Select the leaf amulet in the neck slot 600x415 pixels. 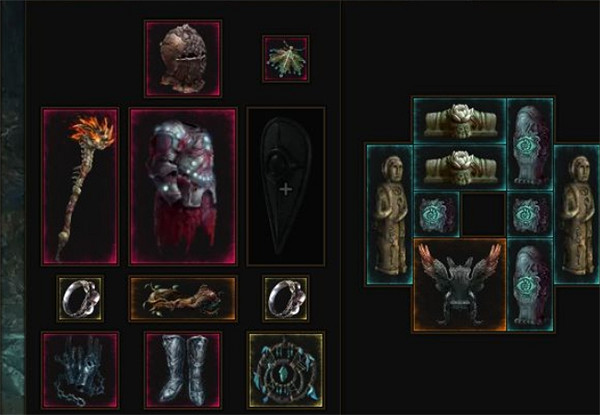click(286, 59)
